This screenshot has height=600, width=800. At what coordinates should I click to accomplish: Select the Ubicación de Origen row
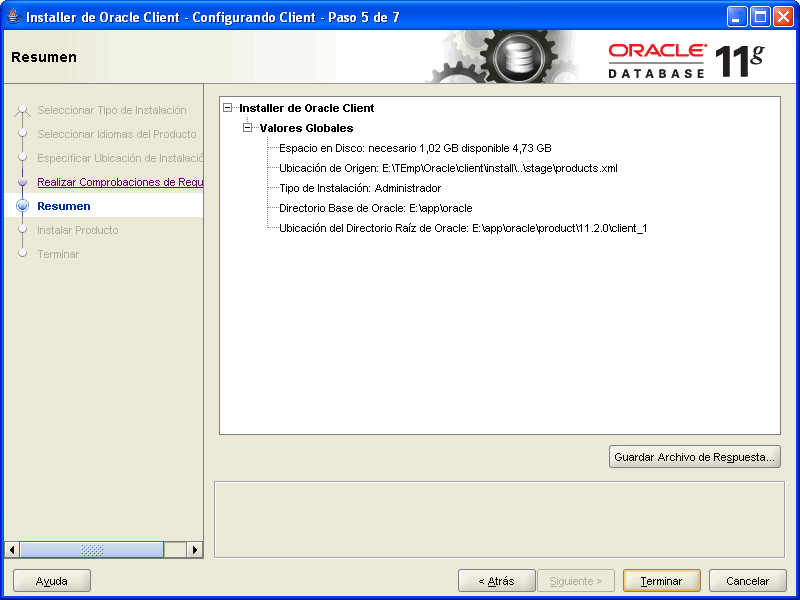click(448, 168)
